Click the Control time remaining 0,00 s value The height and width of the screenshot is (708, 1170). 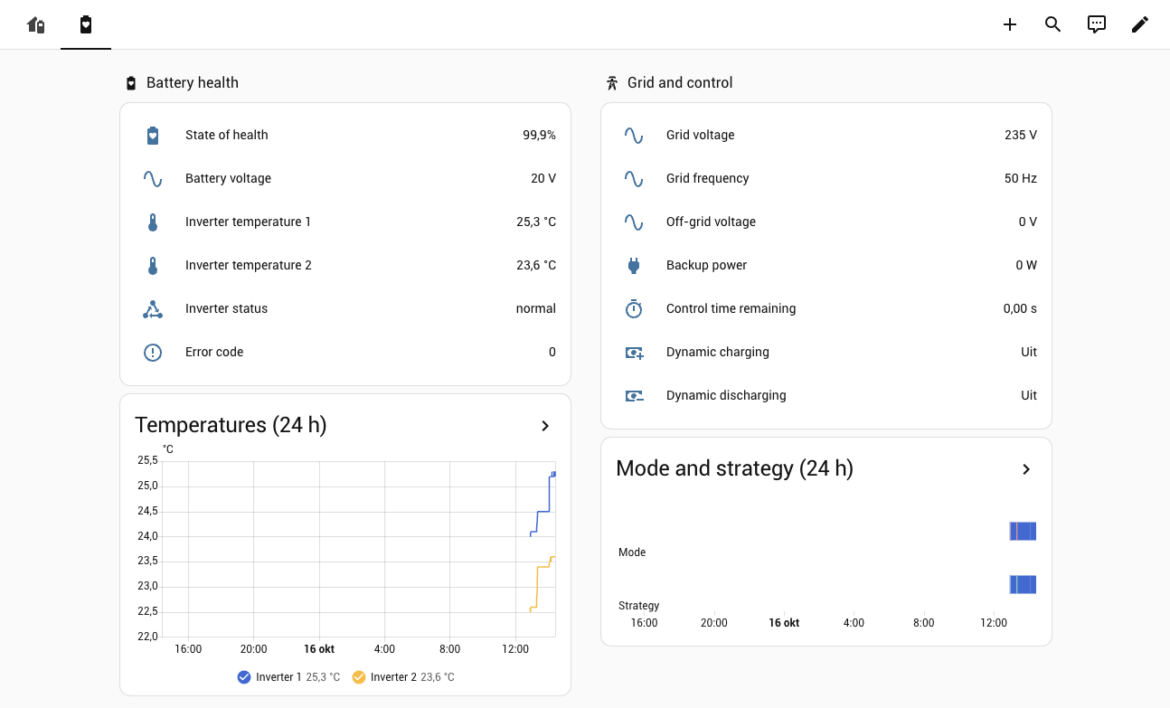click(1019, 308)
